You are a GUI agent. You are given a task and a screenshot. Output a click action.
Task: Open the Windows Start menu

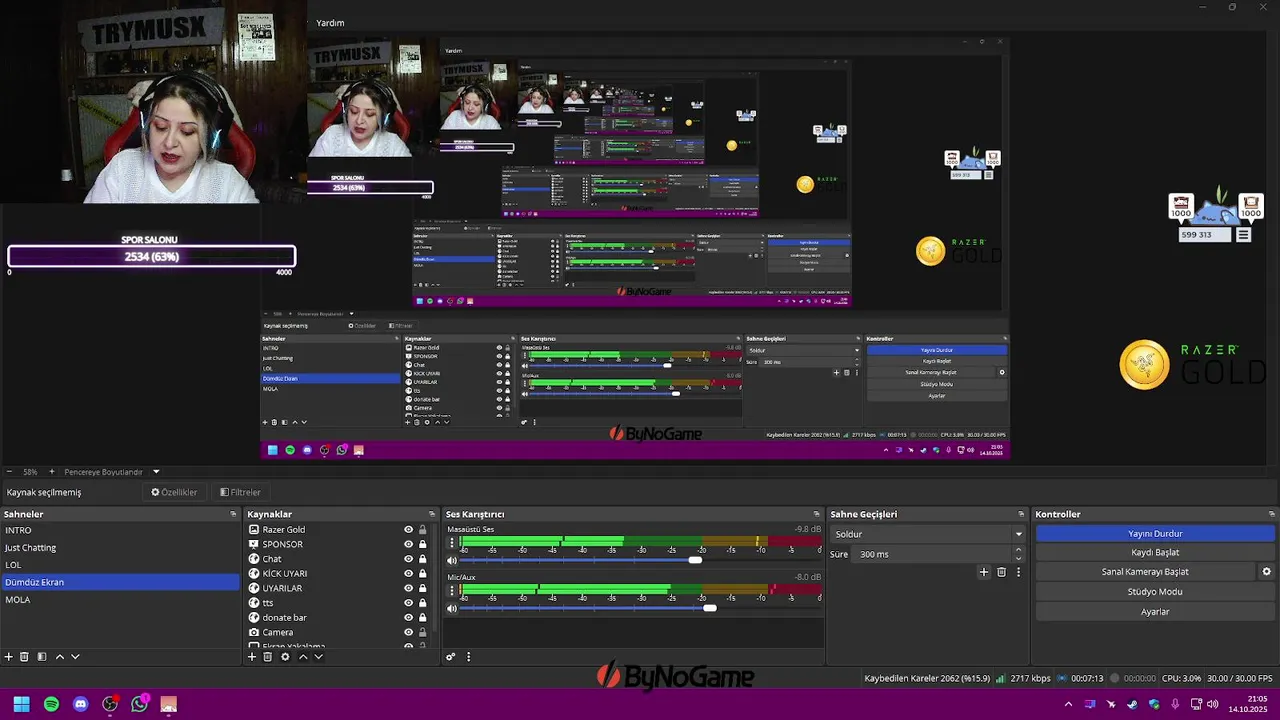[x=21, y=704]
